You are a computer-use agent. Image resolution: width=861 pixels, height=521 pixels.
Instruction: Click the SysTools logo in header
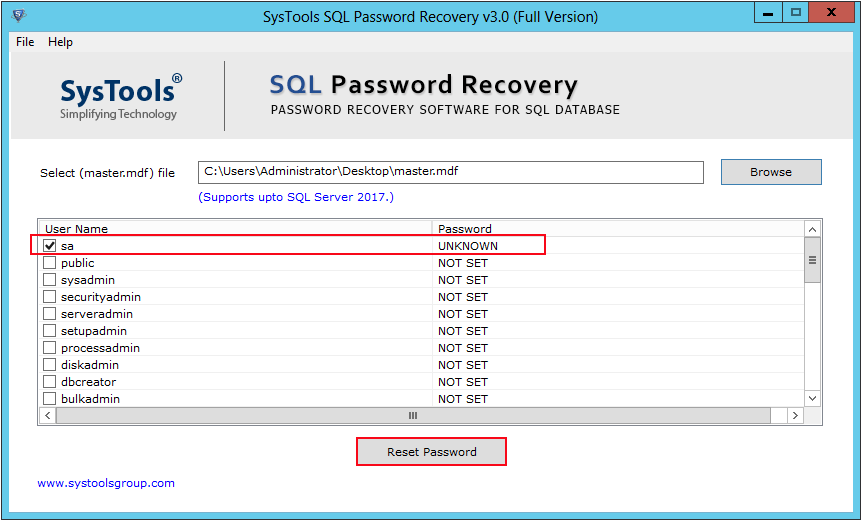(x=121, y=97)
